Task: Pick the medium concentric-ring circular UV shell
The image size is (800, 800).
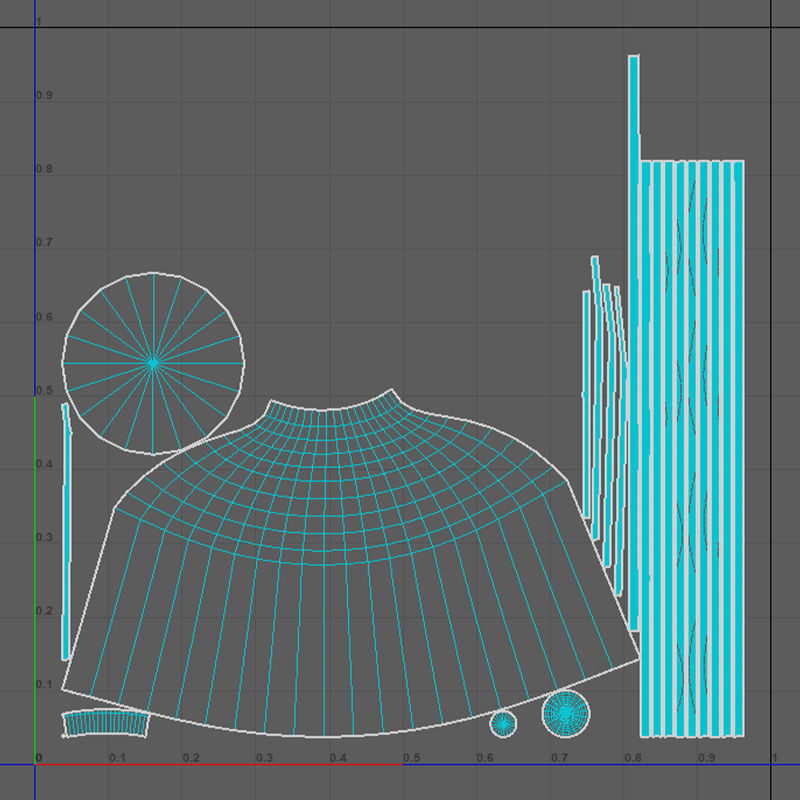Action: click(x=566, y=714)
